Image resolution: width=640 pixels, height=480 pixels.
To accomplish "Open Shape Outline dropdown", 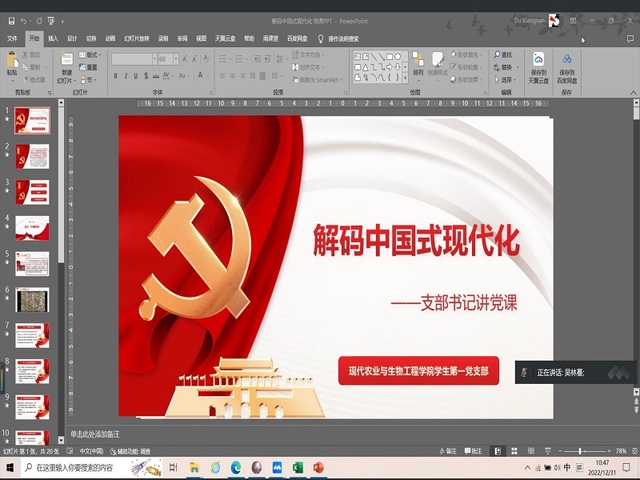I will [x=467, y=67].
